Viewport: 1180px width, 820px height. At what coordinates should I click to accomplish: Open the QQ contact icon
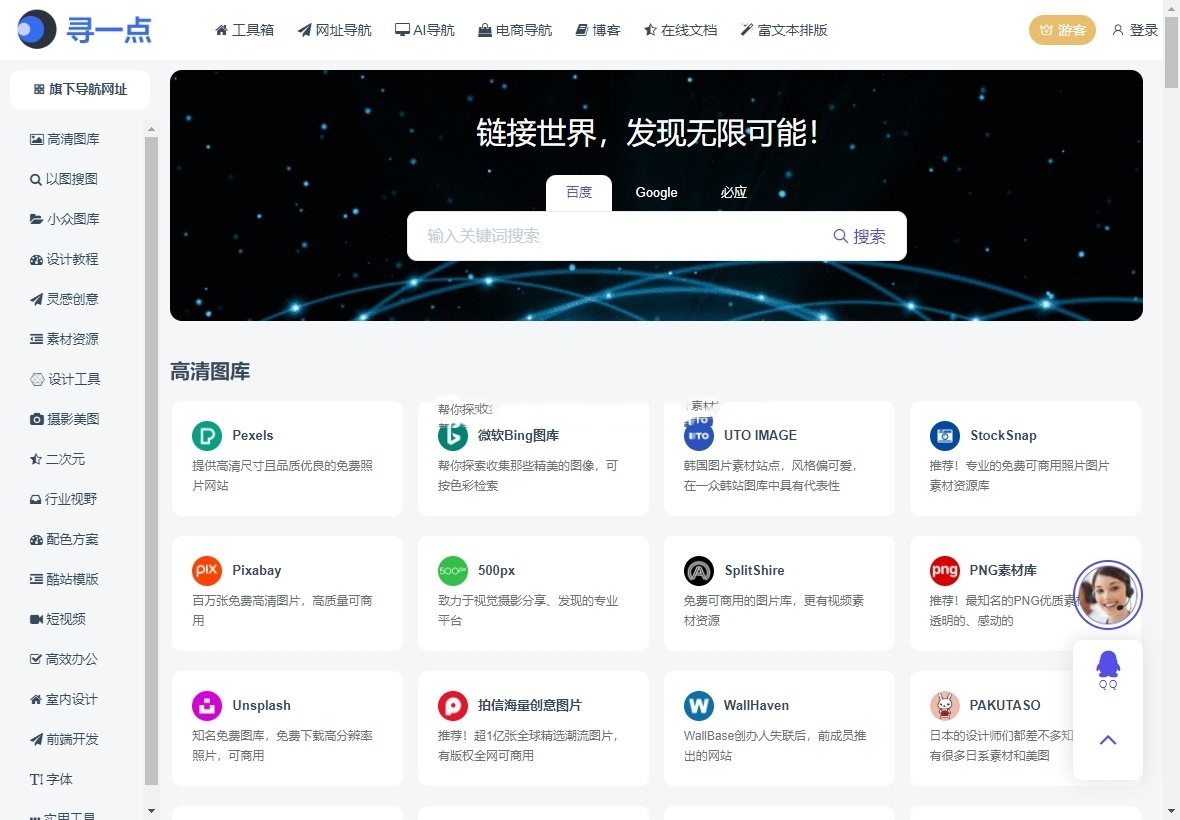coord(1107,662)
